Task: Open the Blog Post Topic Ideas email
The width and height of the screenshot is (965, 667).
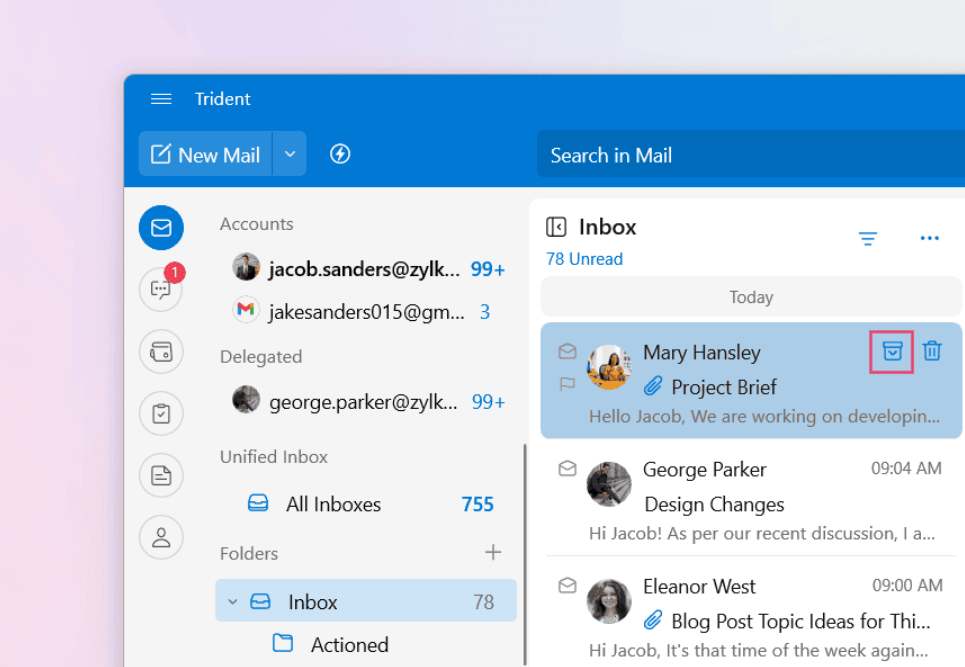Action: click(751, 612)
